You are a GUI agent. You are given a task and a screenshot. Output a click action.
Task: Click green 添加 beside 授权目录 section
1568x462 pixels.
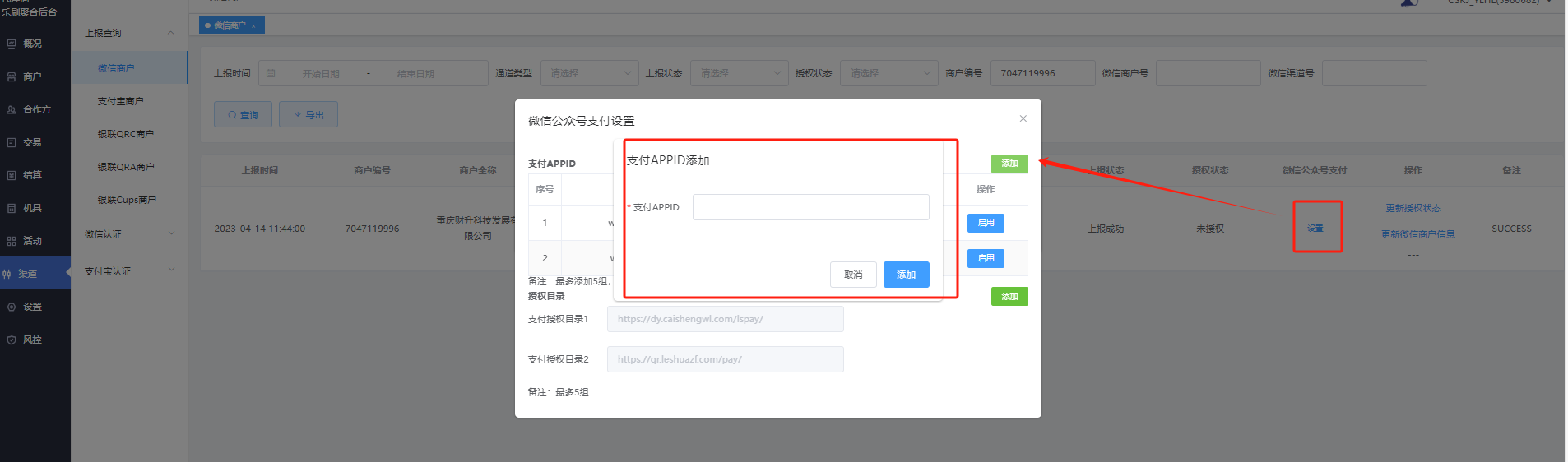(1009, 297)
